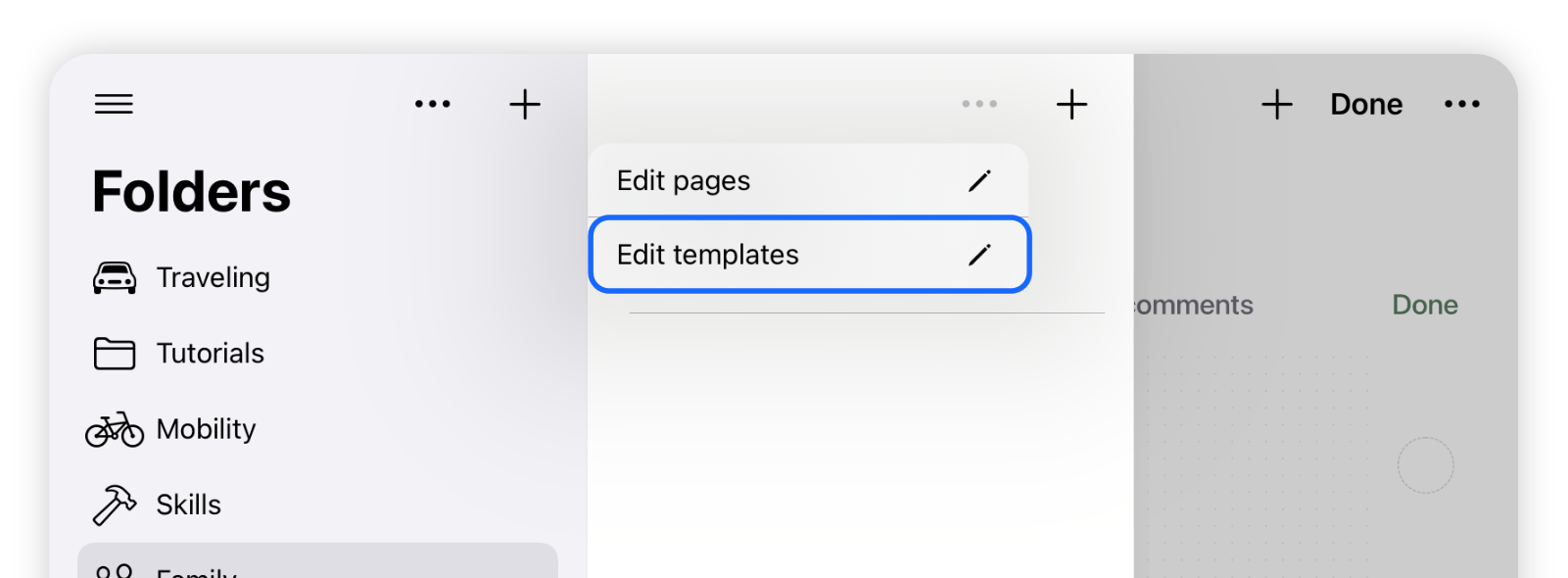Click the pencil icon beside Edit pages
The width and height of the screenshot is (1568, 578).
[979, 180]
